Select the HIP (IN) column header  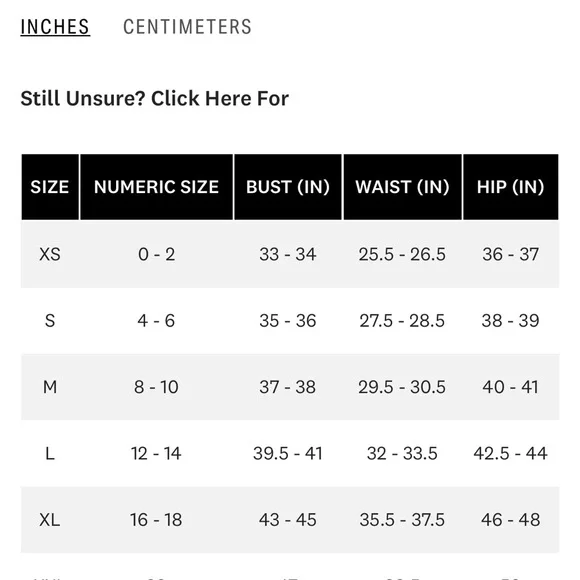pos(510,187)
